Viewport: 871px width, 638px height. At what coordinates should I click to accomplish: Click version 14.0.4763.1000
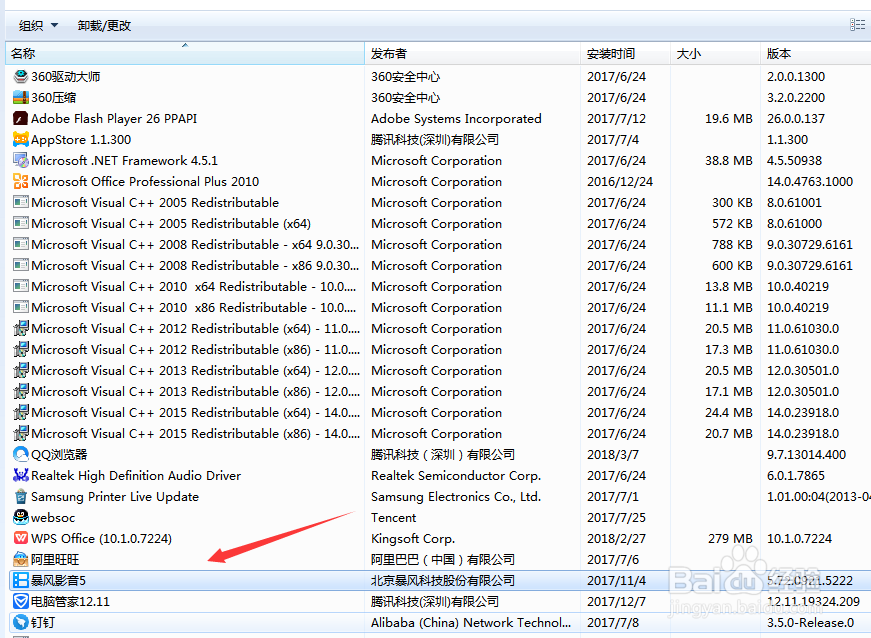(810, 182)
